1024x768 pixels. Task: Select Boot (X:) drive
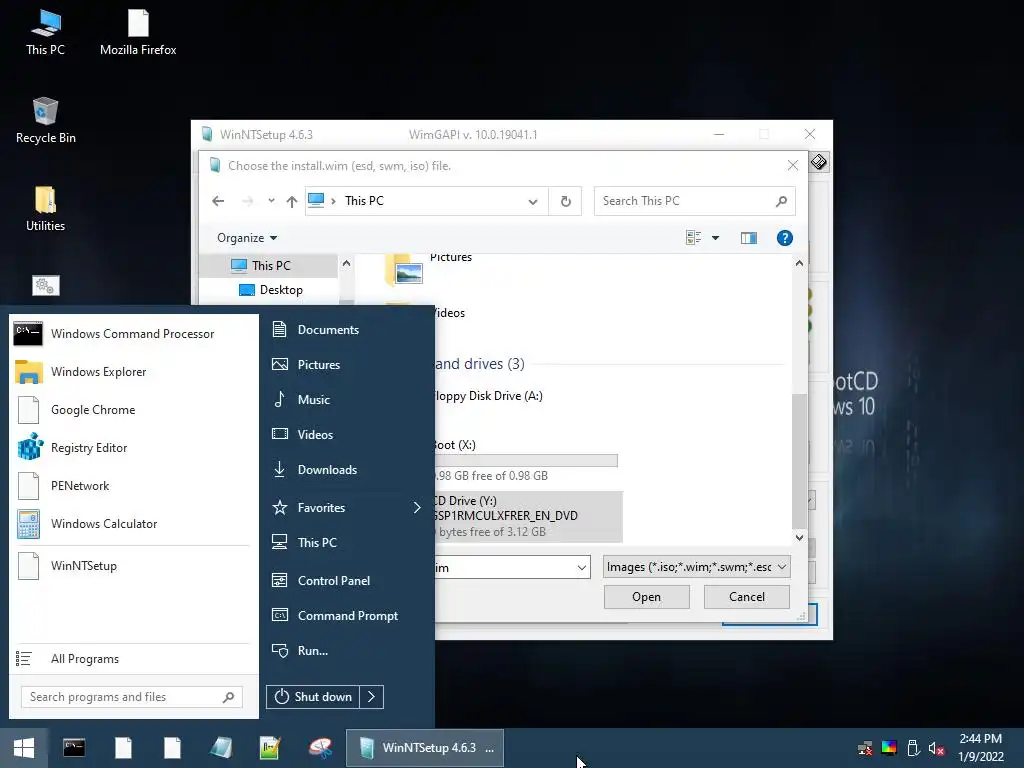pyautogui.click(x=528, y=460)
